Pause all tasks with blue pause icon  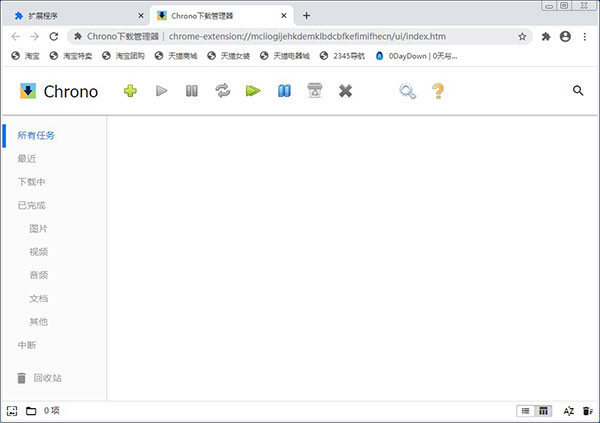[x=284, y=91]
